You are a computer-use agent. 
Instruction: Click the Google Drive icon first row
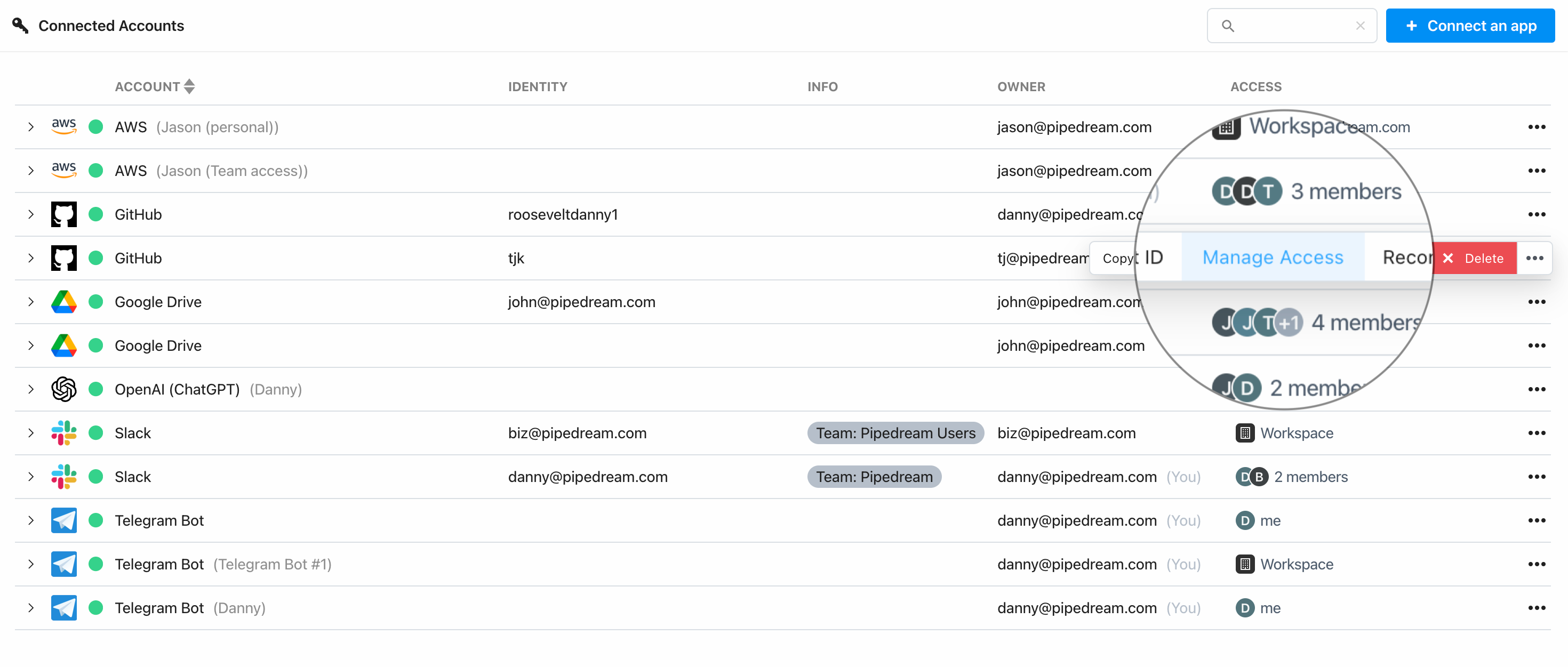(x=64, y=301)
